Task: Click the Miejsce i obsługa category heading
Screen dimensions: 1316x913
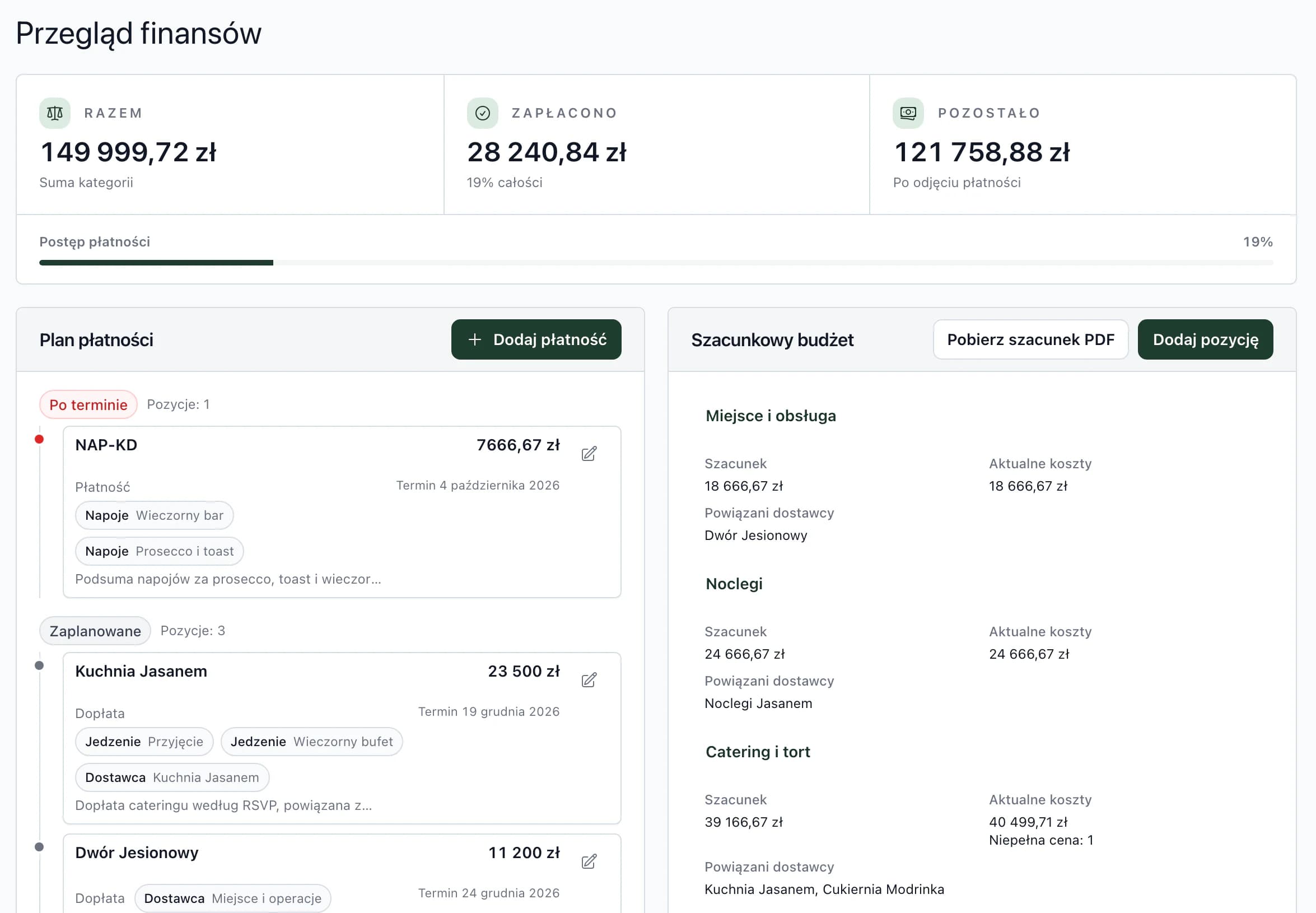Action: 771,416
